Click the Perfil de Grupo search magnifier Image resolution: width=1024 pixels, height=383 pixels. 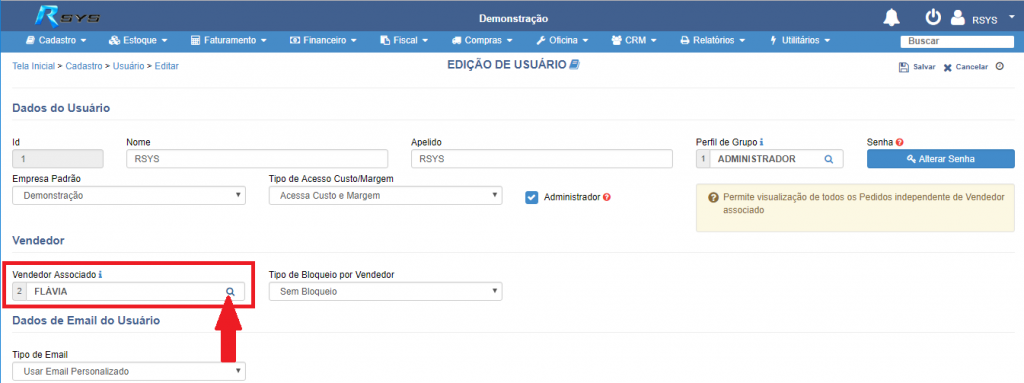(x=828, y=159)
